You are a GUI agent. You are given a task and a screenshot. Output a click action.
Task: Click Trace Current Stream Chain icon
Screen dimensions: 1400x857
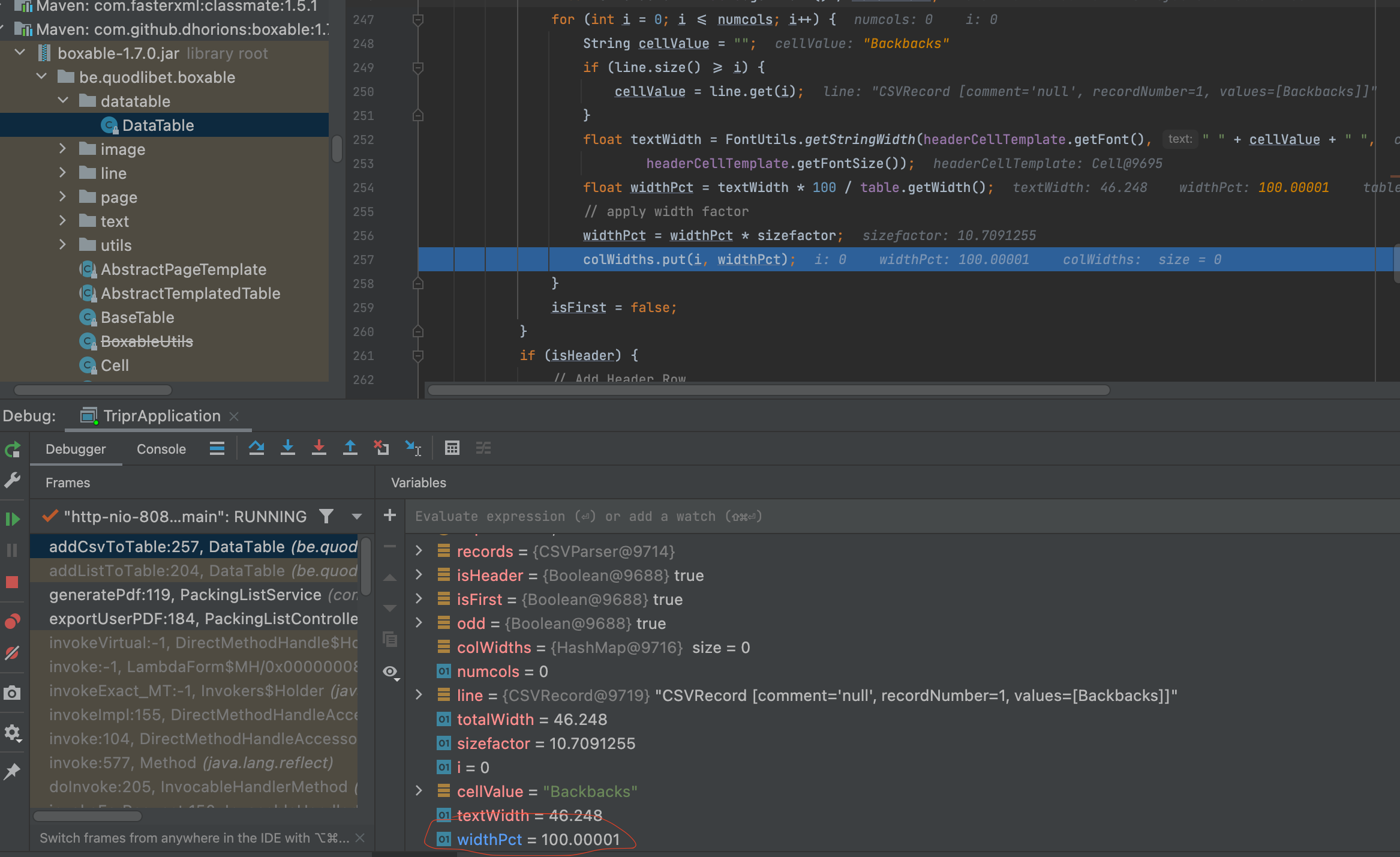483,448
